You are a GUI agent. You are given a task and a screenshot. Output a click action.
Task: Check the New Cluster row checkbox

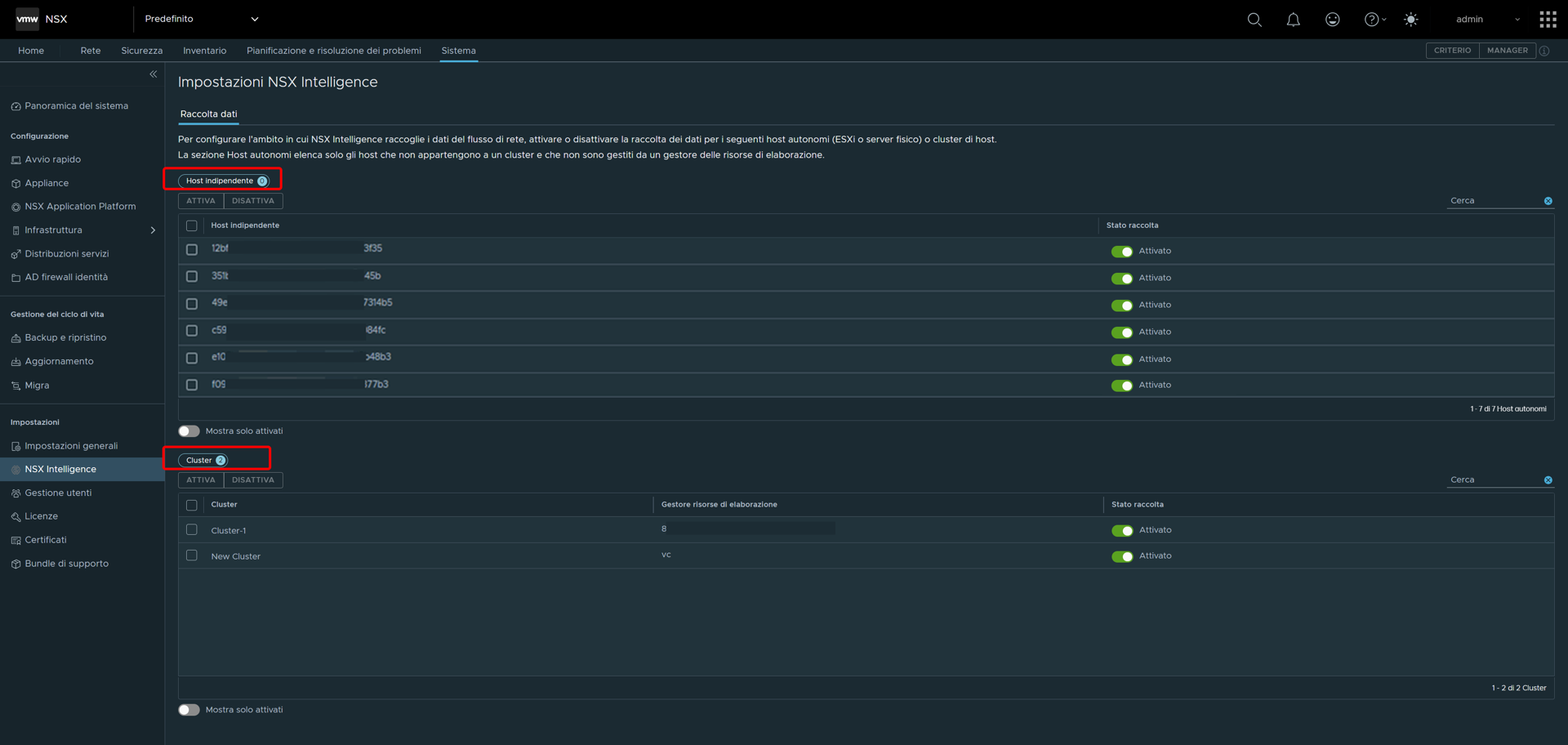coord(192,555)
